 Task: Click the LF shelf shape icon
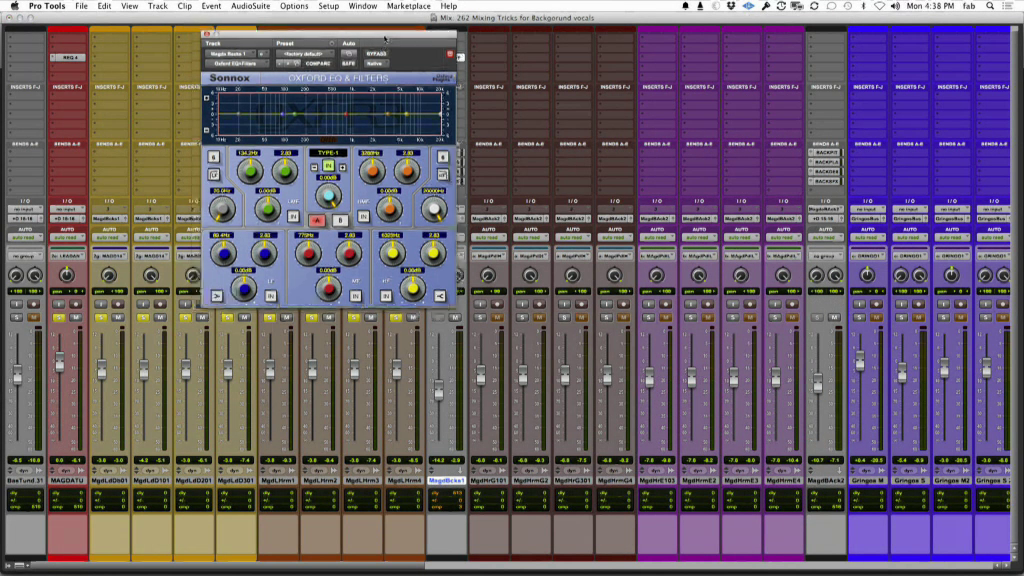(216, 296)
